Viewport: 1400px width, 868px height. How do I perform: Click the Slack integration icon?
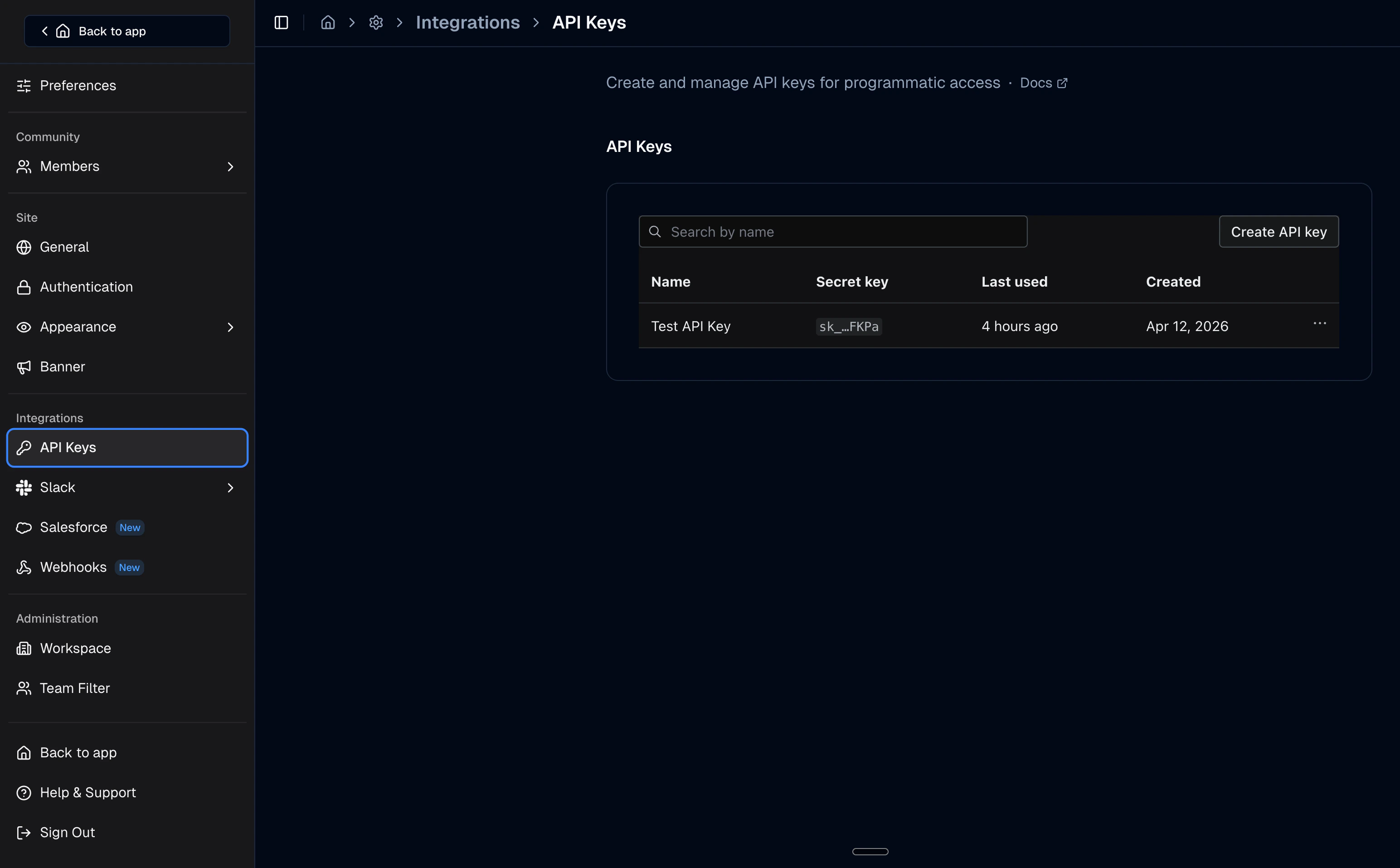[x=24, y=487]
